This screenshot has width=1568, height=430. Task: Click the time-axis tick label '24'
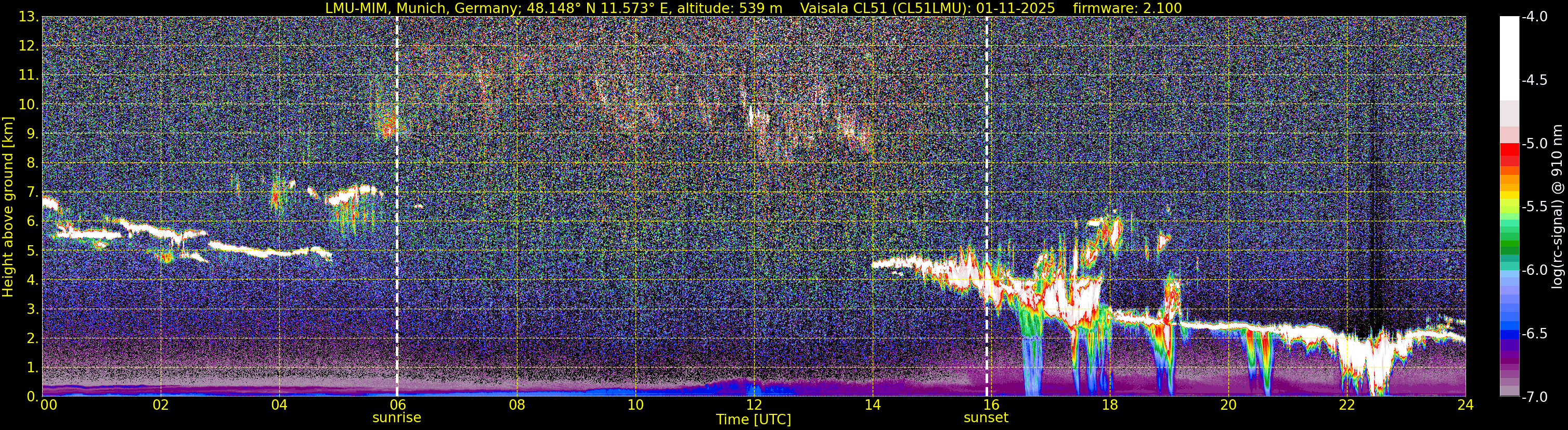(x=1466, y=404)
